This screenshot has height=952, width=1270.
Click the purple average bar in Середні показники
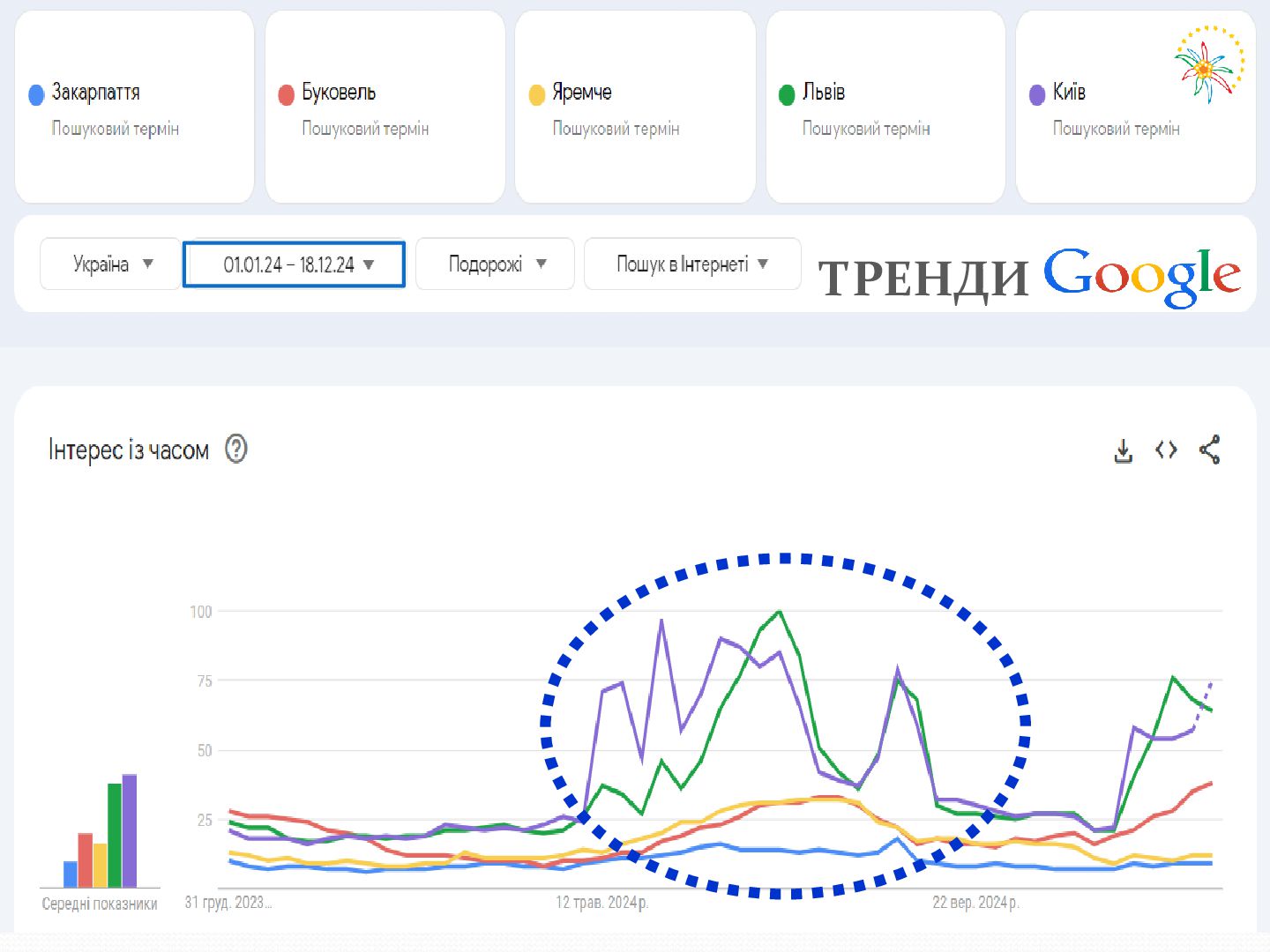(x=130, y=829)
